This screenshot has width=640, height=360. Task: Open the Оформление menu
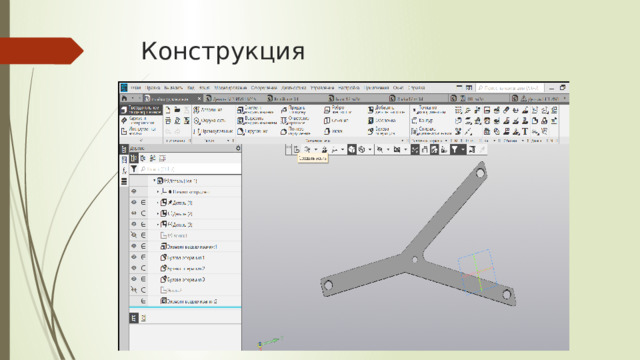tap(264, 88)
